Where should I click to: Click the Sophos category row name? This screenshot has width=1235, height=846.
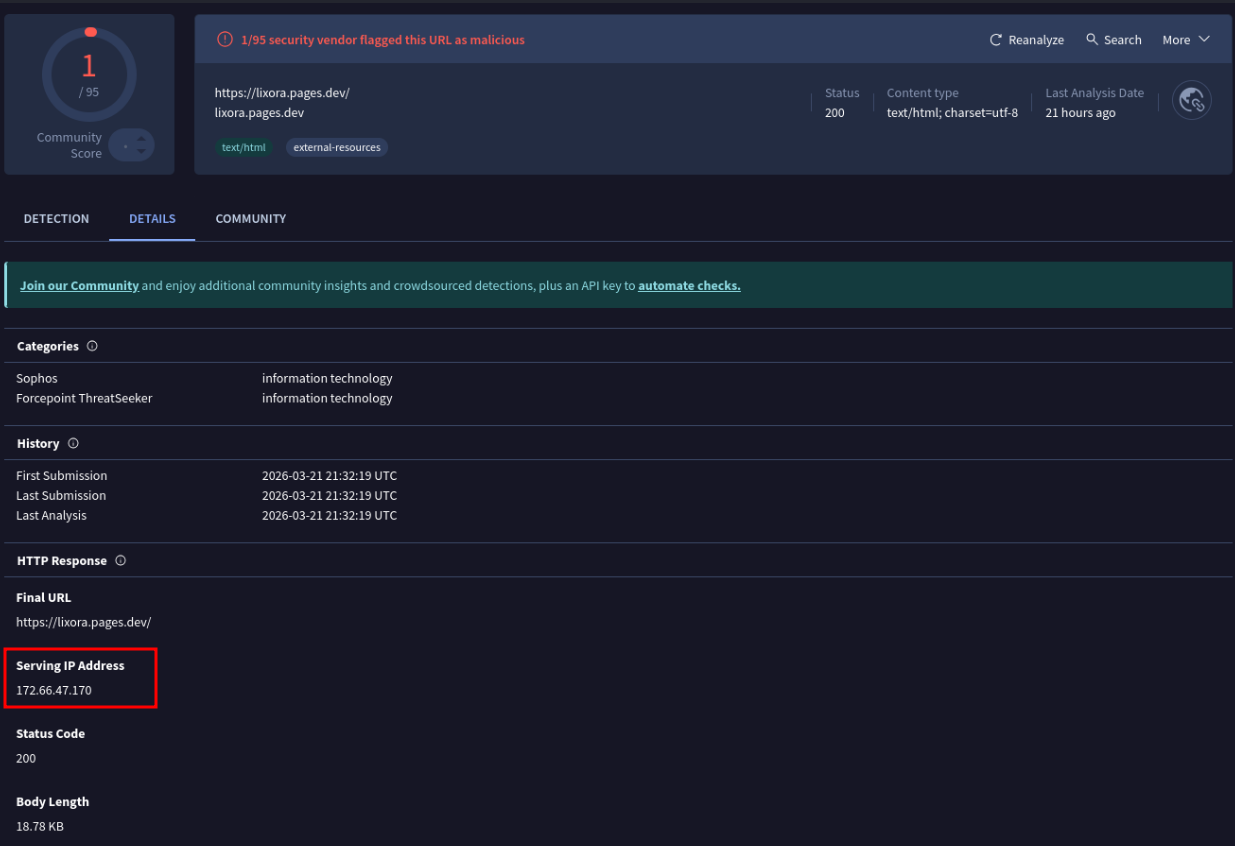click(37, 379)
